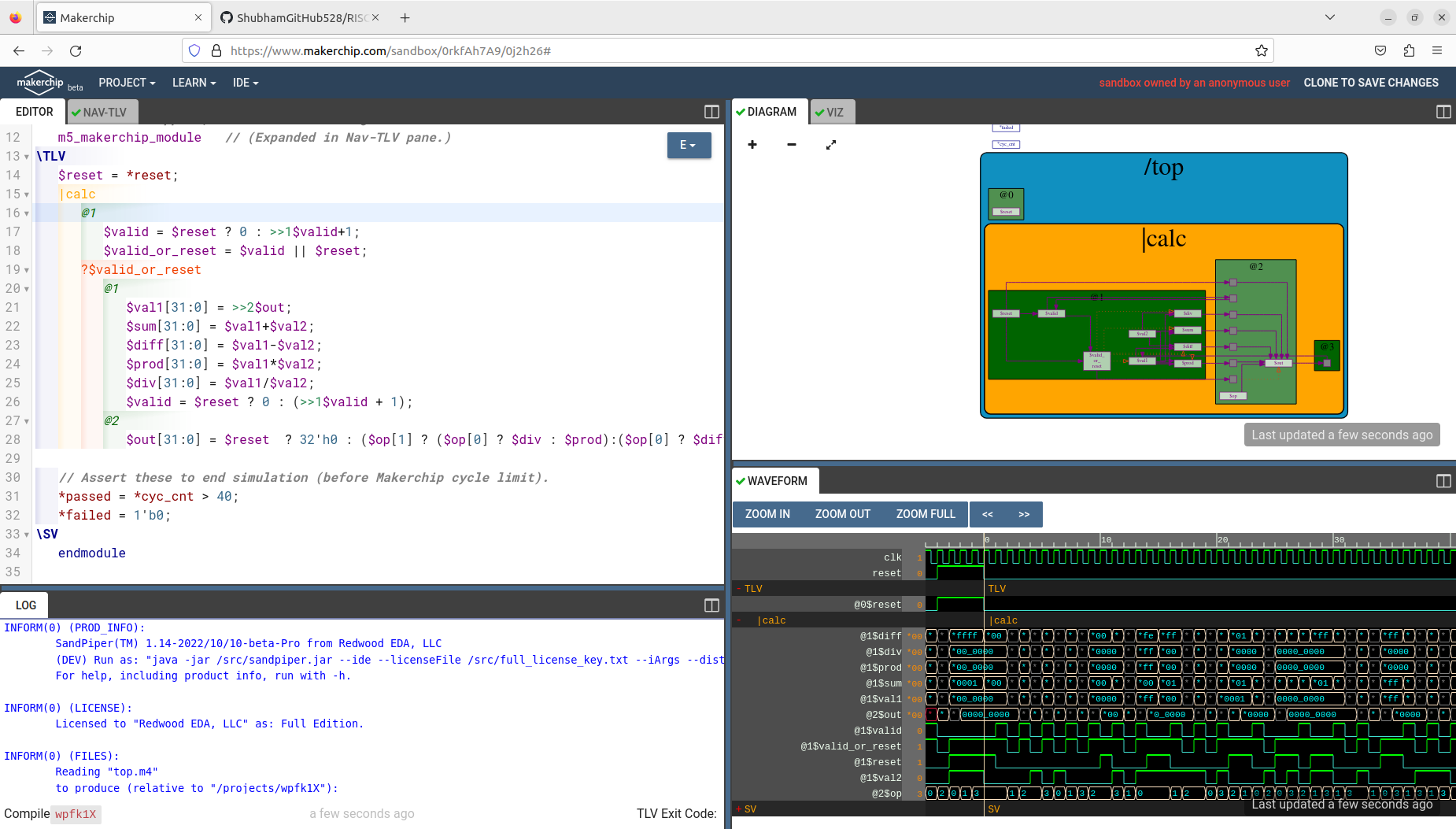This screenshot has height=829, width=1456.
Task: Click the zoom-out minus icon in Diagram panel
Action: pyautogui.click(x=791, y=145)
